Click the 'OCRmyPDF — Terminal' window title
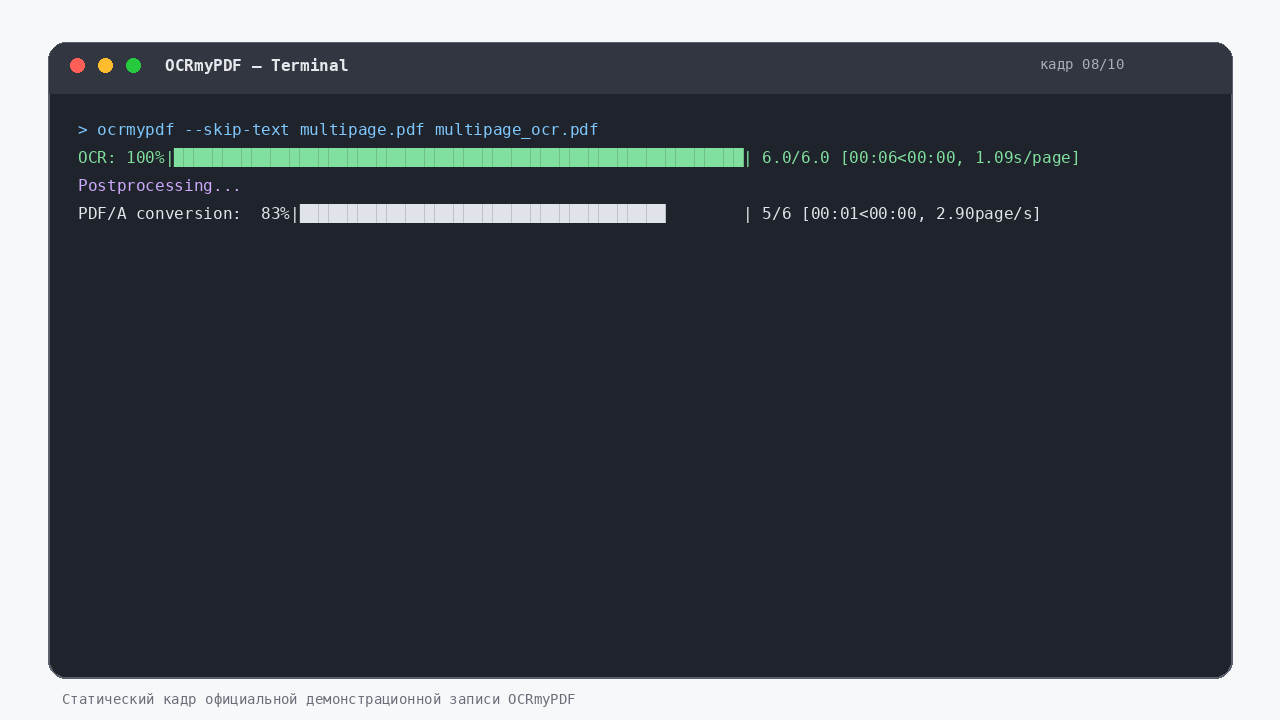The width and height of the screenshot is (1280, 720). (x=257, y=66)
